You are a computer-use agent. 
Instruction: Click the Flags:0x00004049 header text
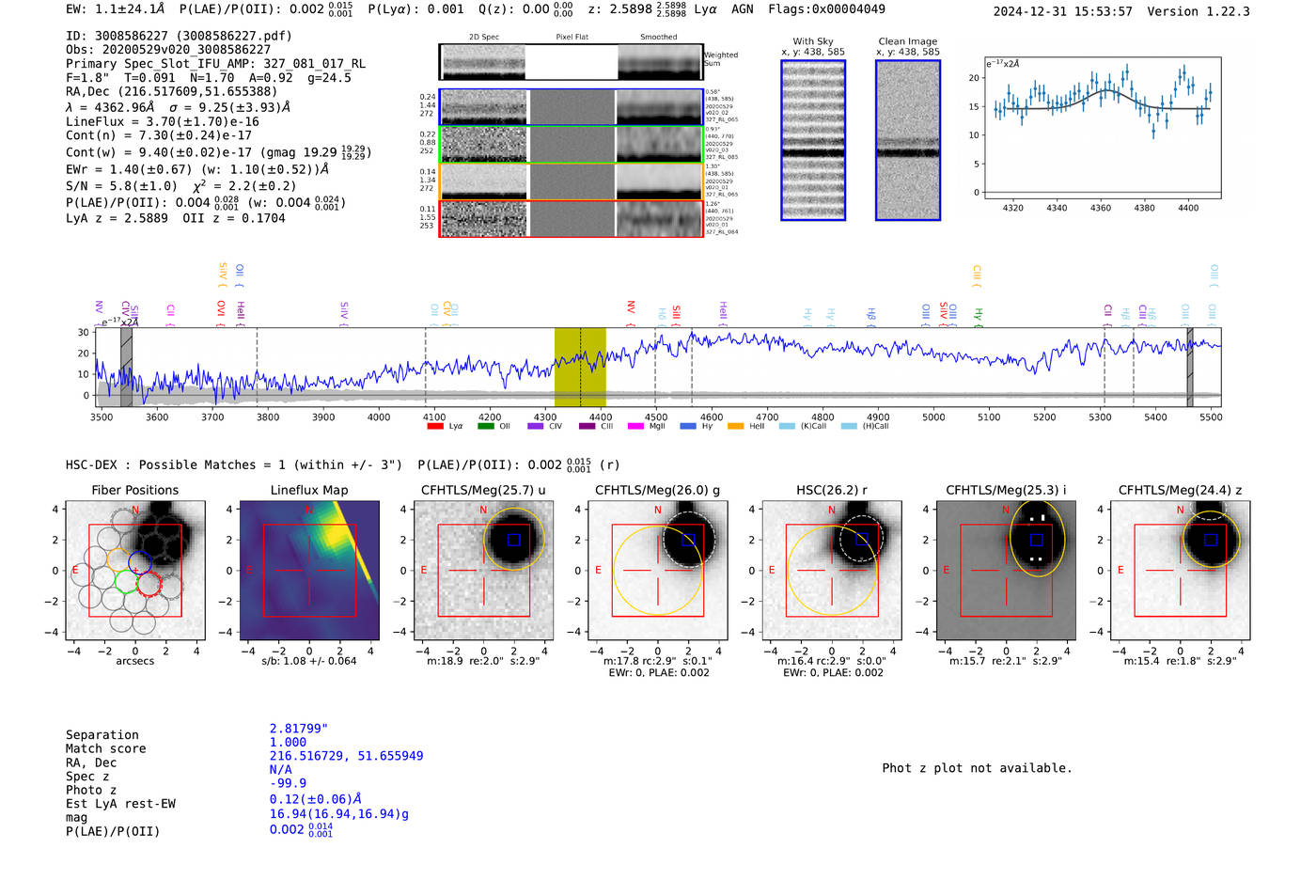coord(826,8)
